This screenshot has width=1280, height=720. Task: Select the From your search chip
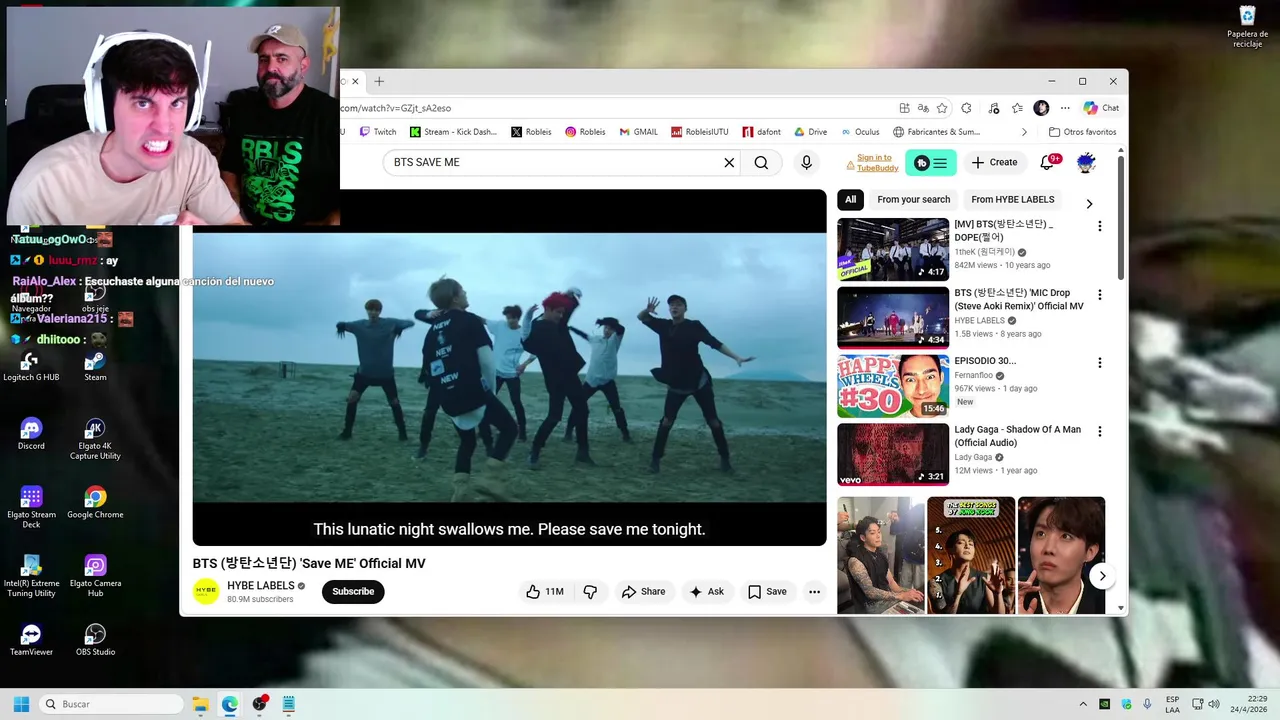click(x=914, y=200)
